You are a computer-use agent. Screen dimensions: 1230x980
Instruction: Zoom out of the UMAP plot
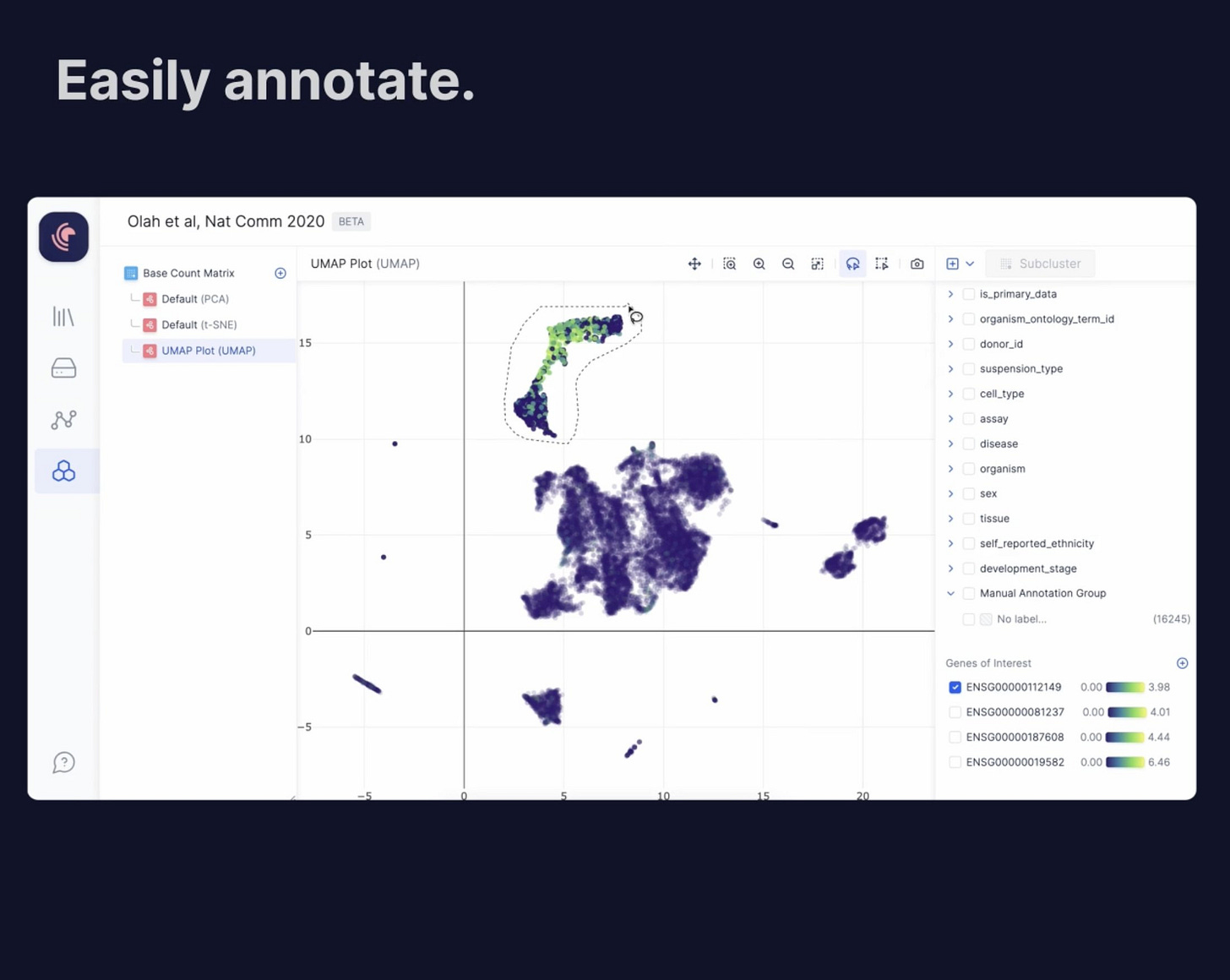coord(787,264)
